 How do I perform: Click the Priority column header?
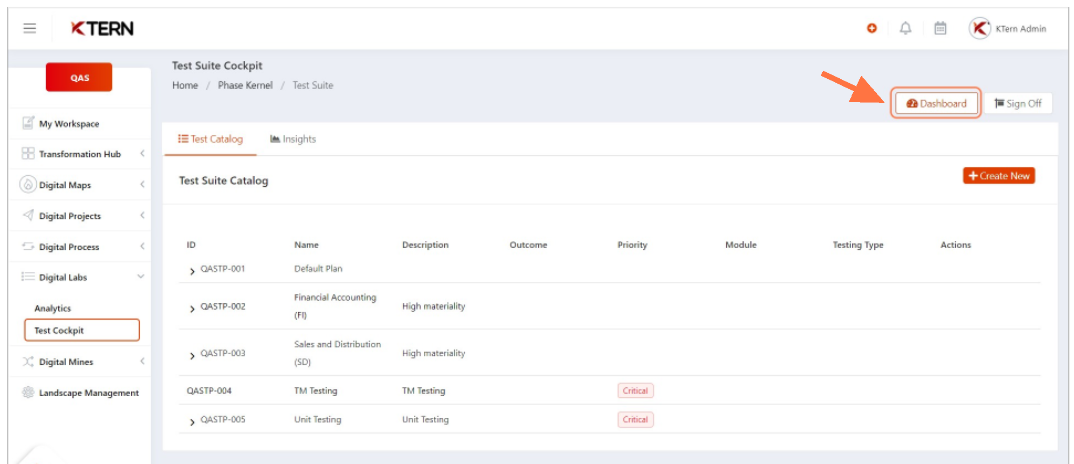(632, 245)
